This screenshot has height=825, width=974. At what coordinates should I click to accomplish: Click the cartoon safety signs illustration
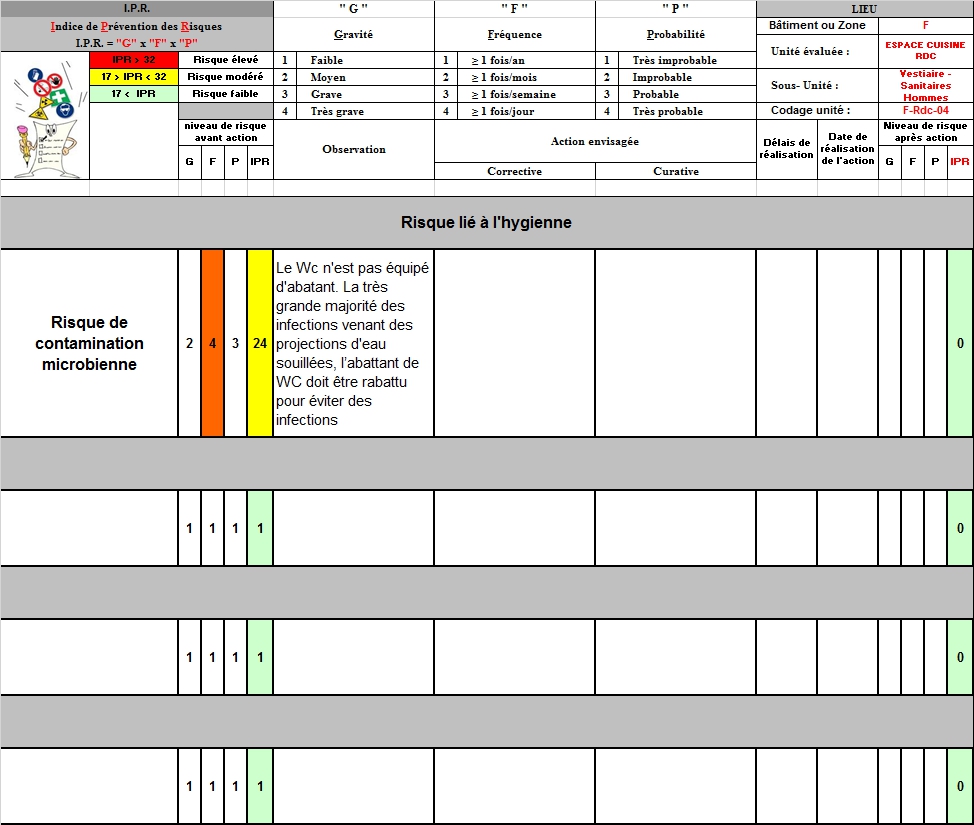[44, 115]
